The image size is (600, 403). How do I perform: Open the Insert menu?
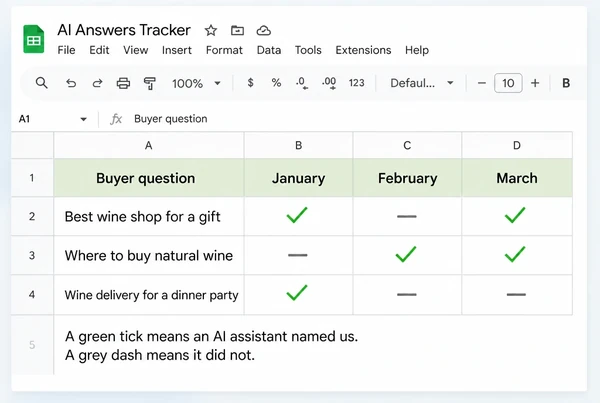tap(176, 50)
